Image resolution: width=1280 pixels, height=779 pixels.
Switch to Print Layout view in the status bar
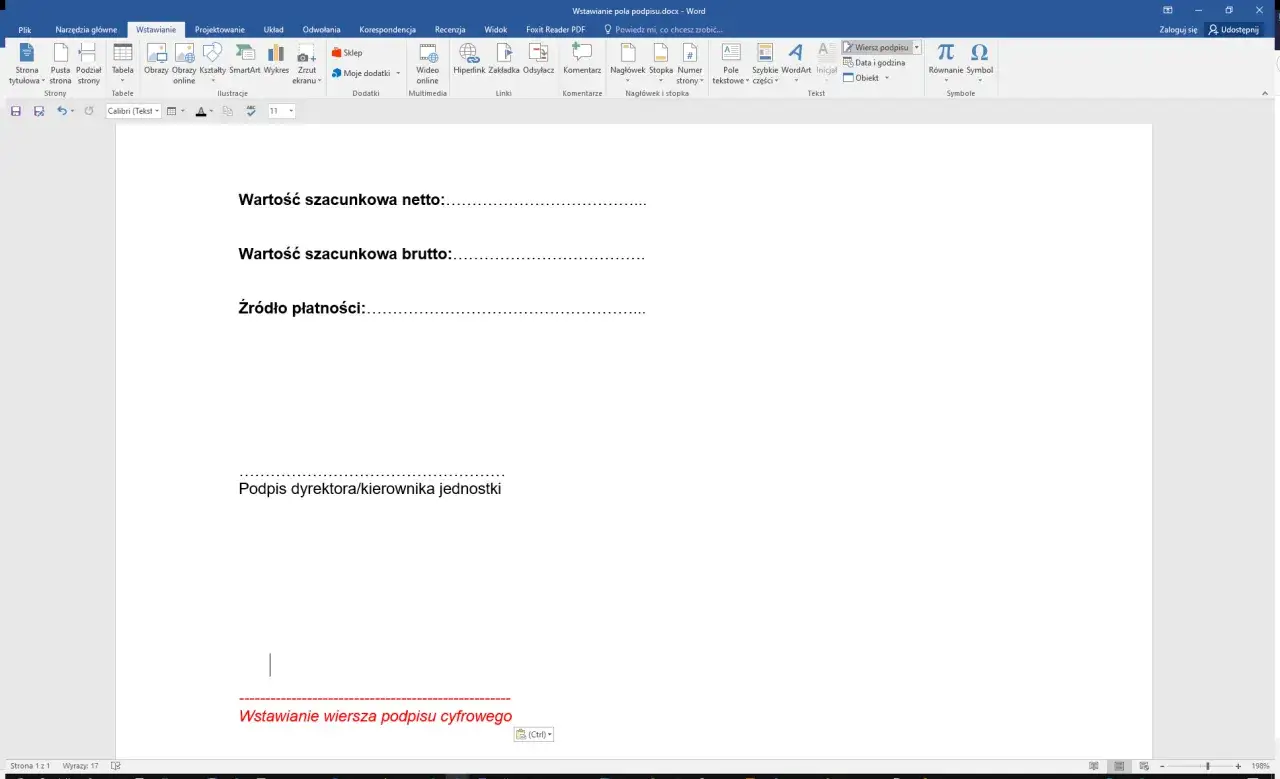(x=1118, y=766)
